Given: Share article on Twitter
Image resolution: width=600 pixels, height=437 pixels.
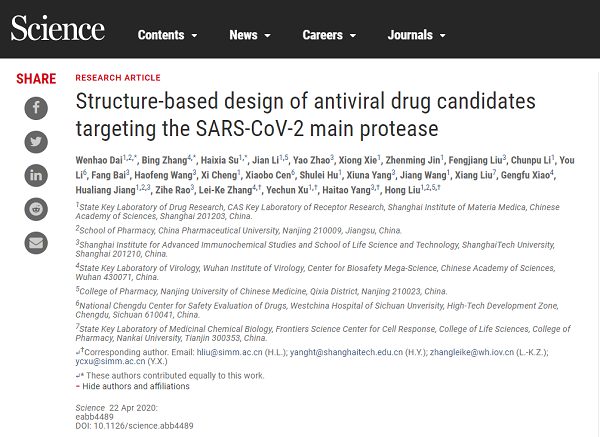Looking at the screenshot, I should pos(36,141).
